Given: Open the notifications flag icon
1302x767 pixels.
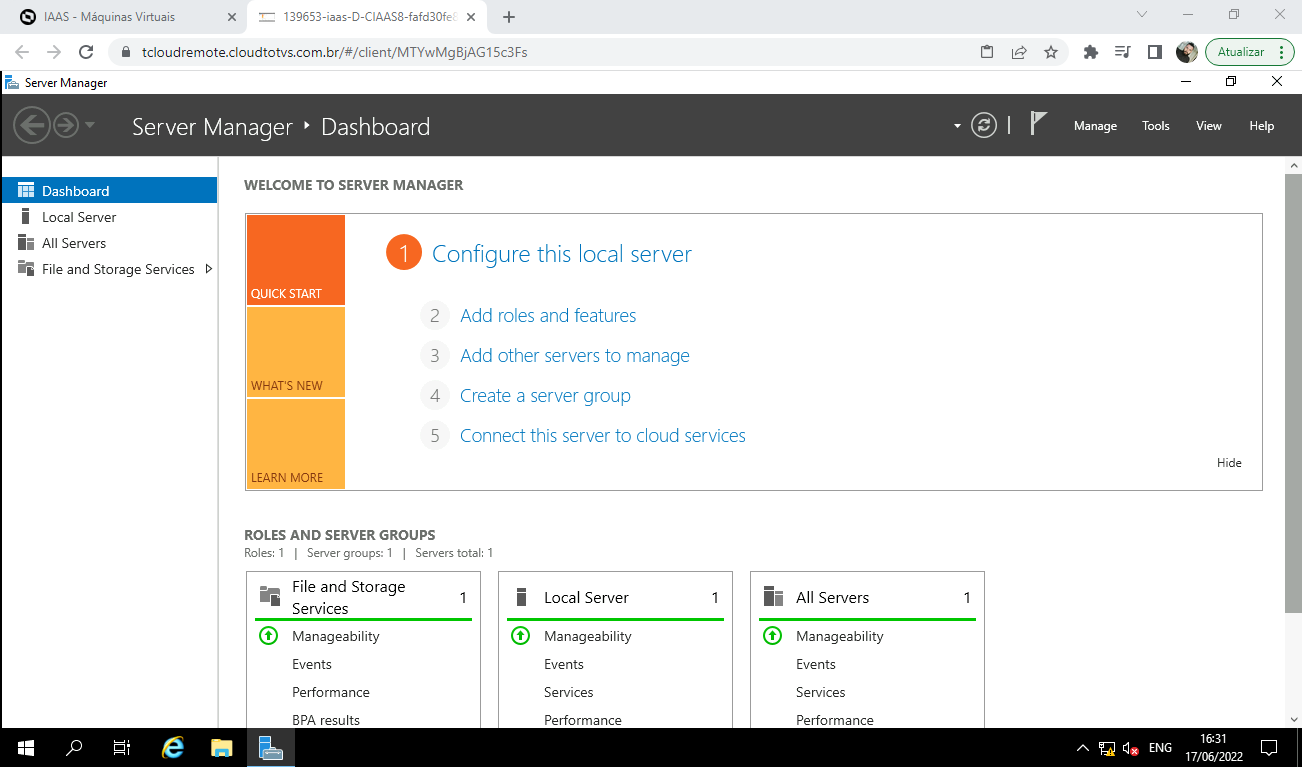Looking at the screenshot, I should pyautogui.click(x=1039, y=124).
